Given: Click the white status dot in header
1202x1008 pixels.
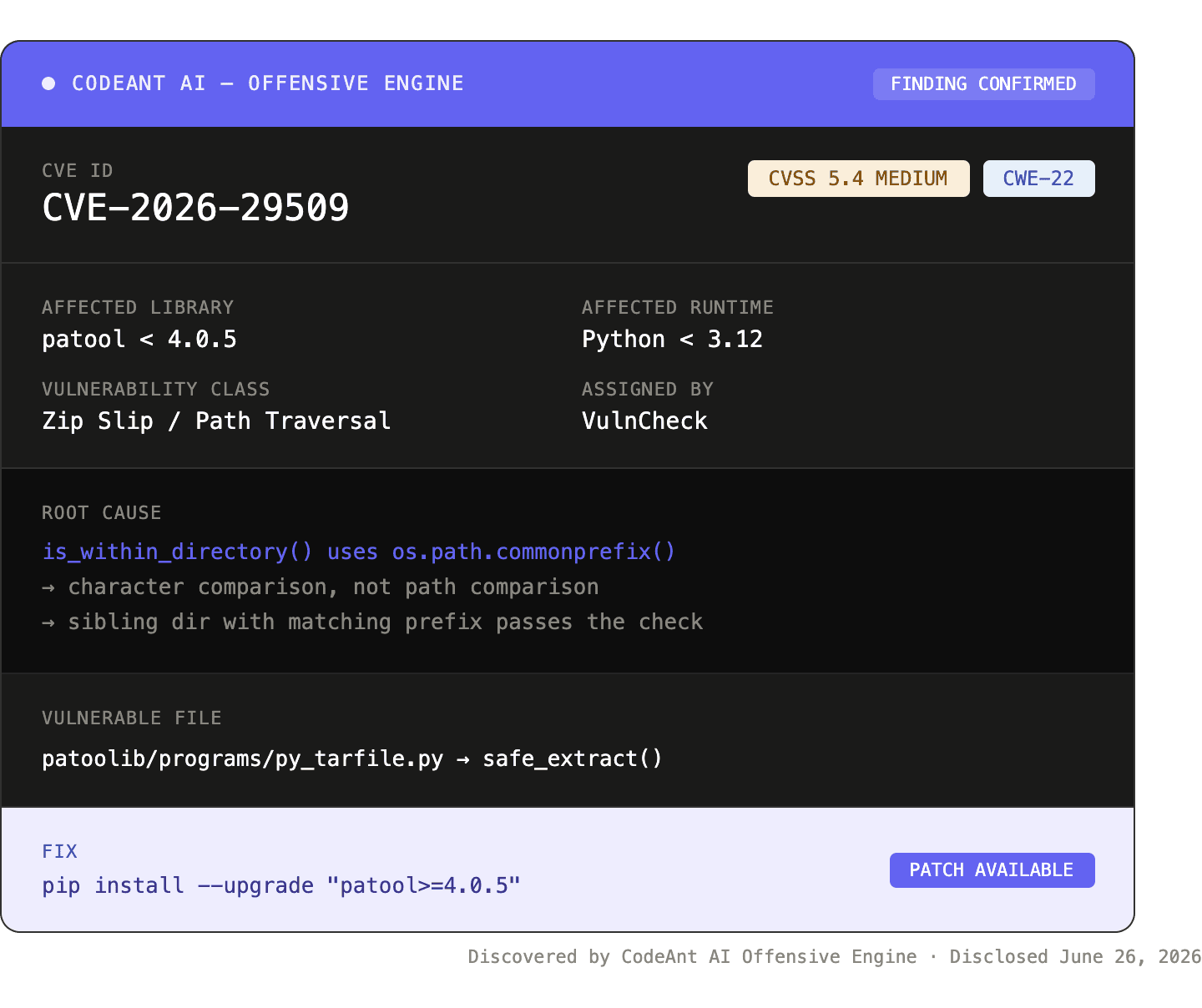Looking at the screenshot, I should click(x=48, y=83).
